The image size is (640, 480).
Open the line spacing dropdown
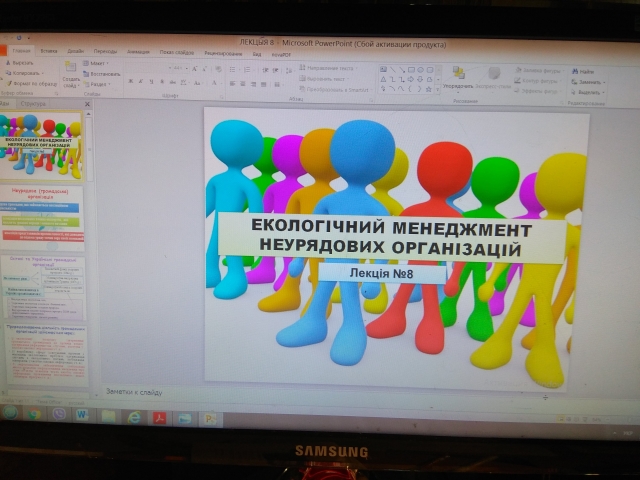(289, 71)
